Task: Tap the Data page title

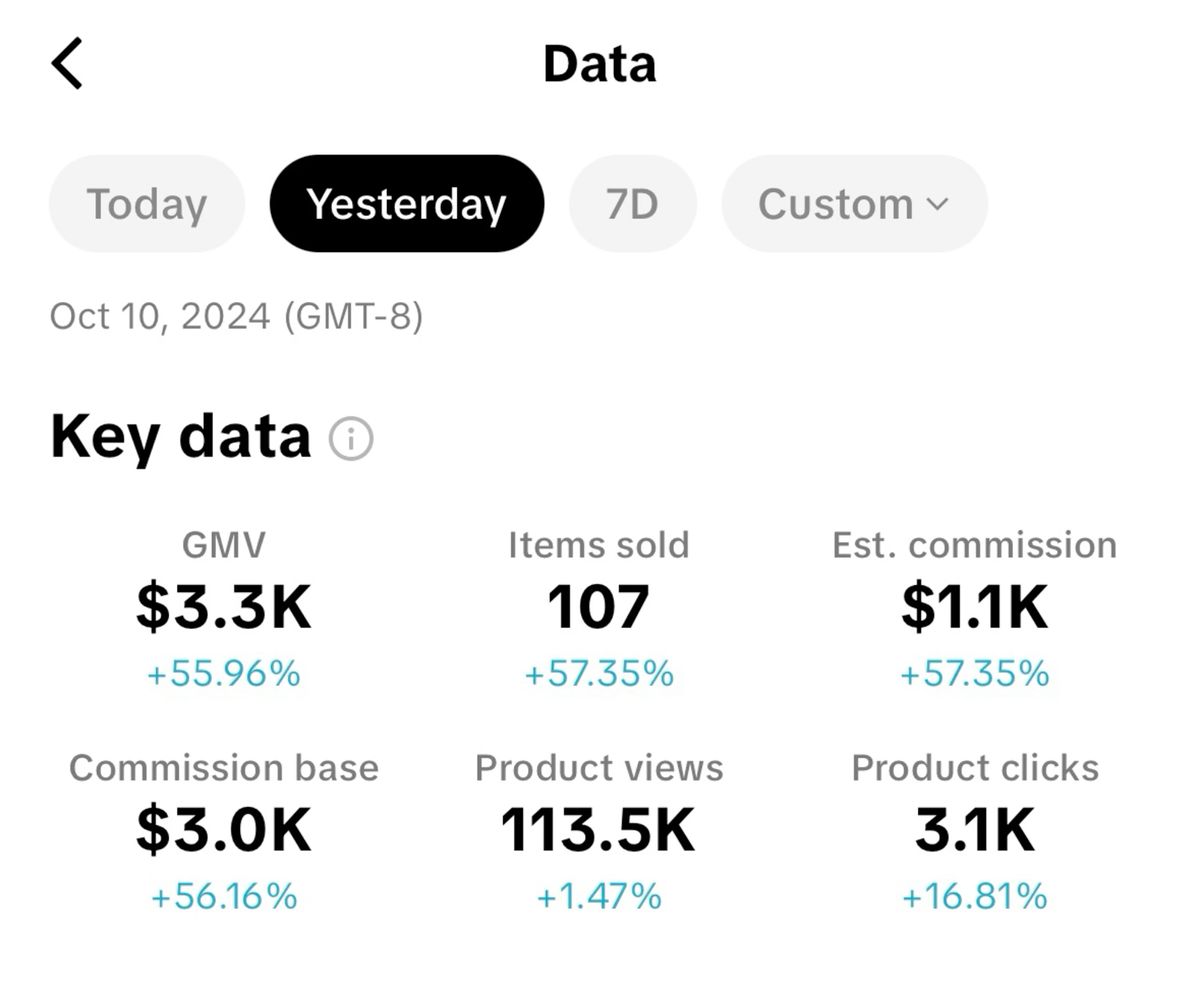Action: (599, 64)
